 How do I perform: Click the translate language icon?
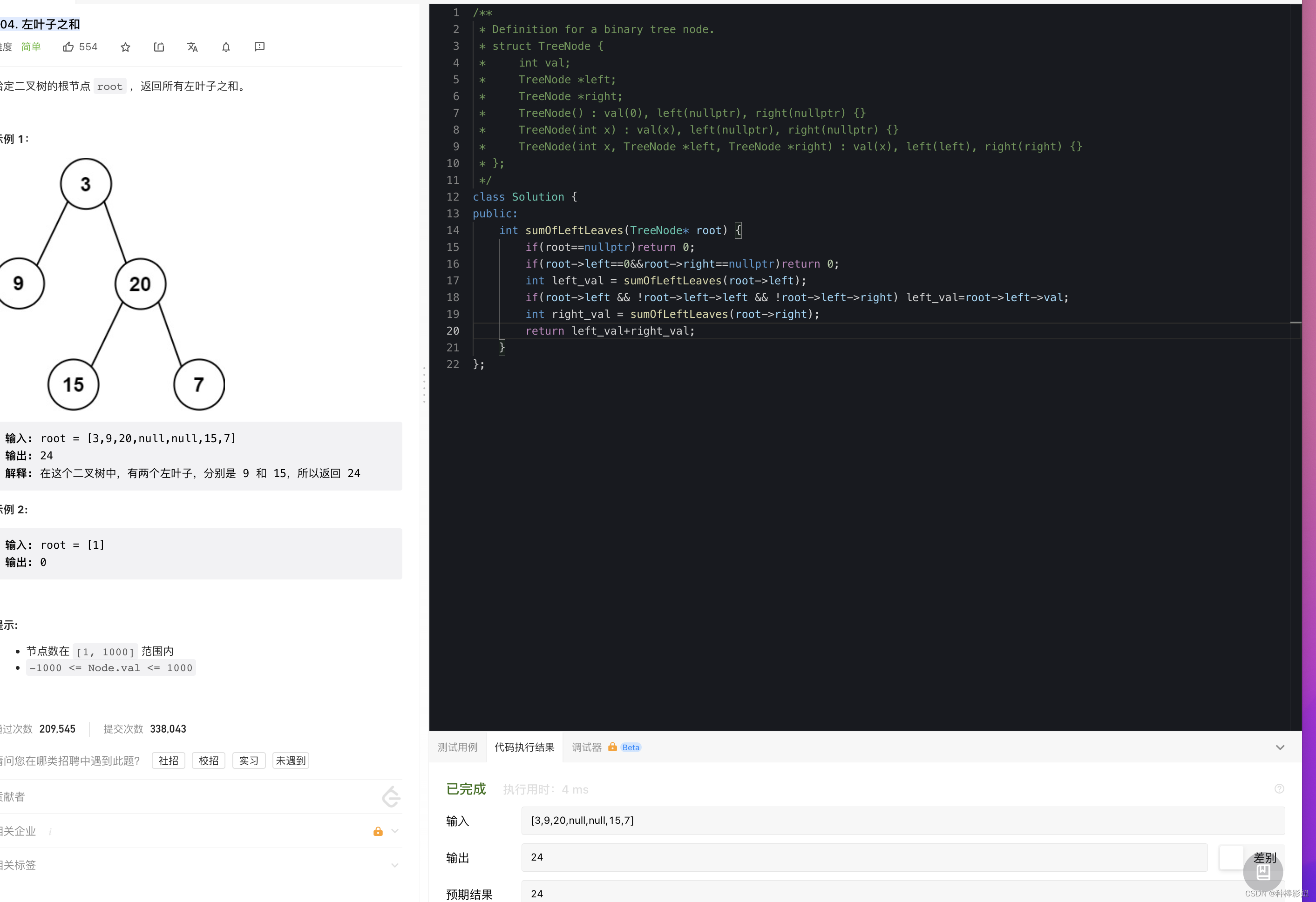click(x=192, y=47)
